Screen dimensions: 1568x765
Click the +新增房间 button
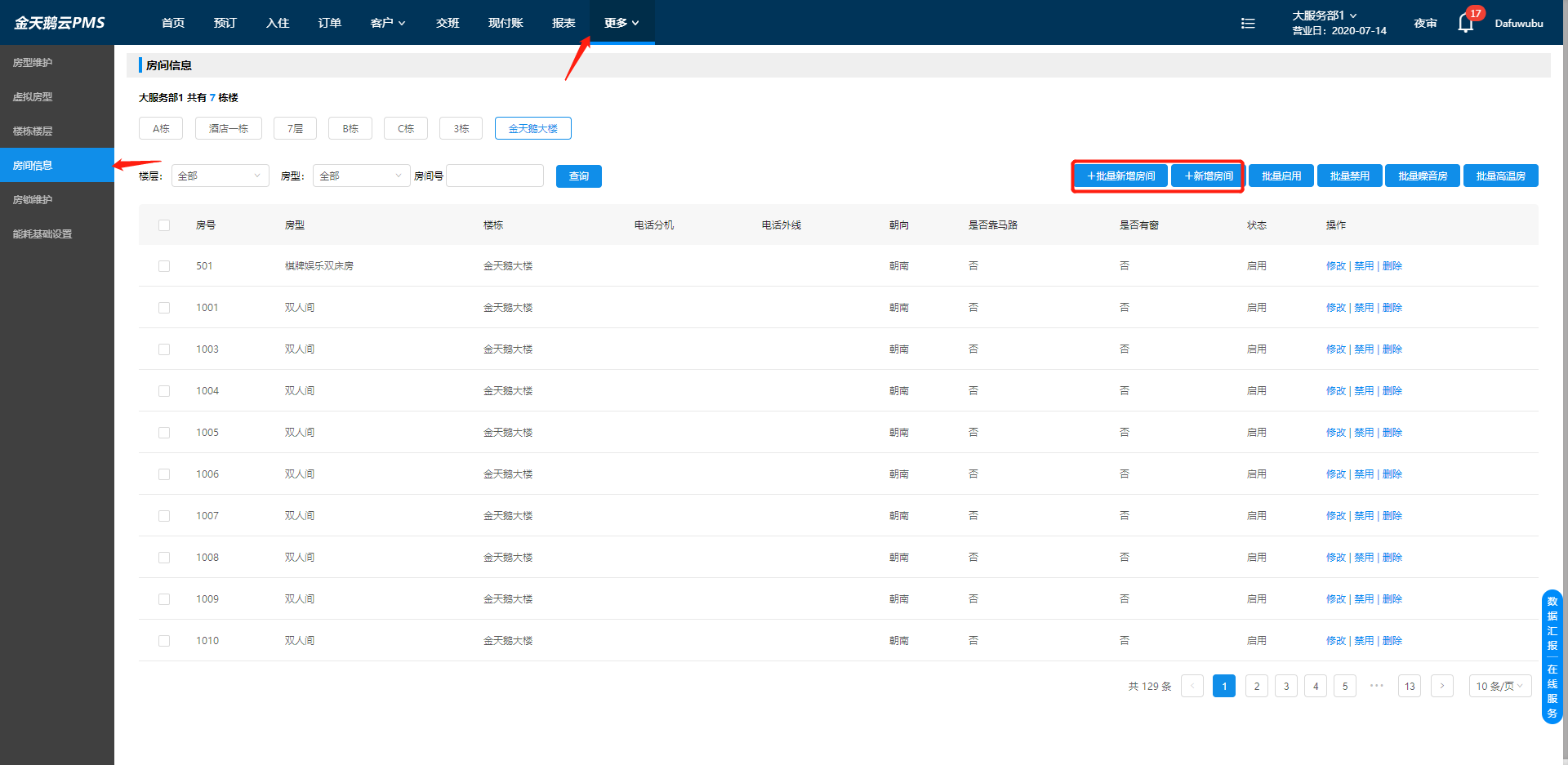pos(1209,176)
